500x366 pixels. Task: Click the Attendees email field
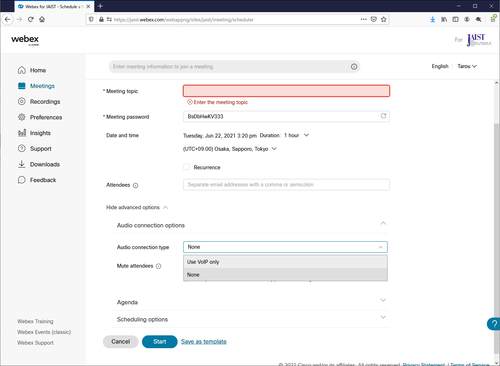(x=286, y=185)
